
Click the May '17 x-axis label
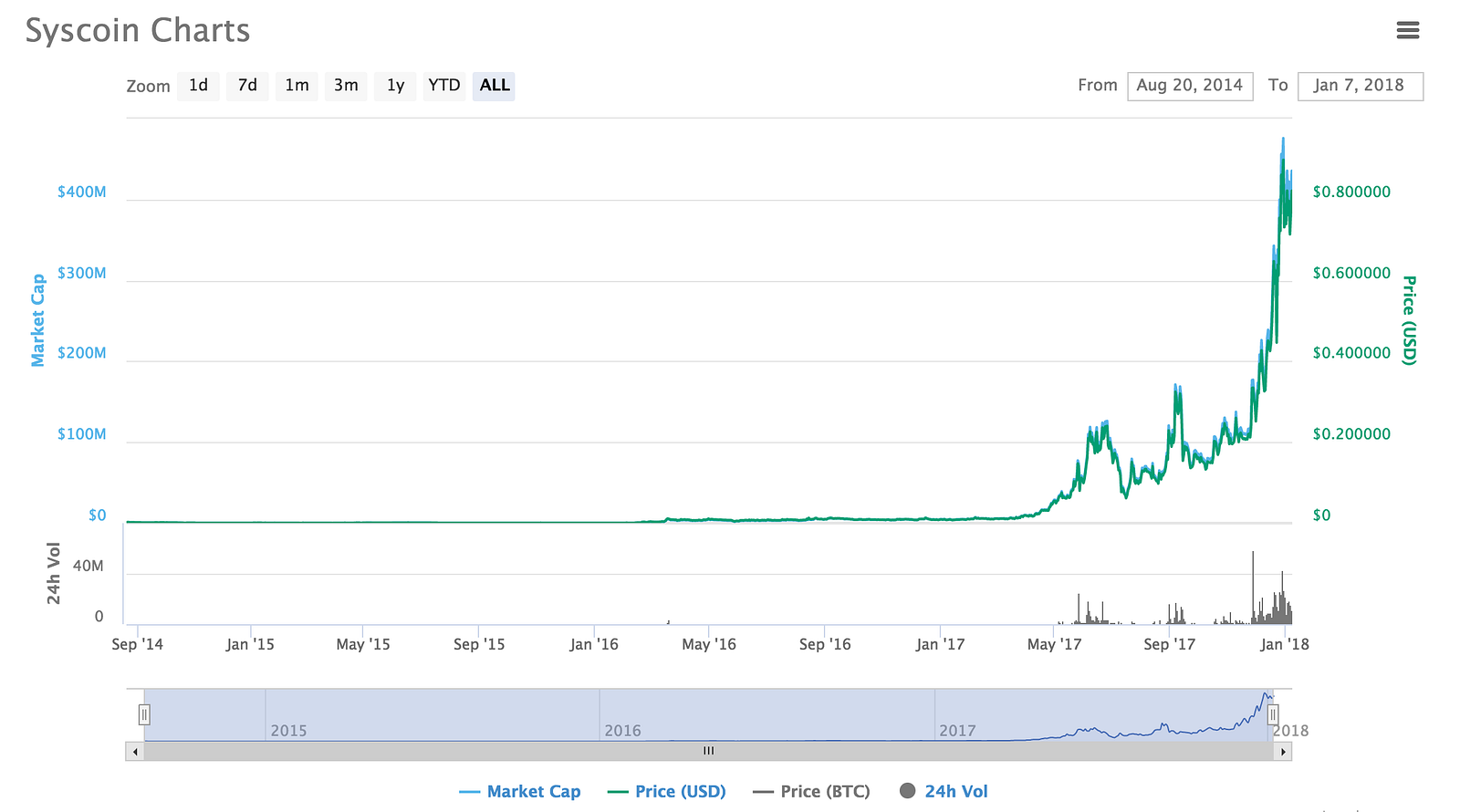pyautogui.click(x=1054, y=644)
